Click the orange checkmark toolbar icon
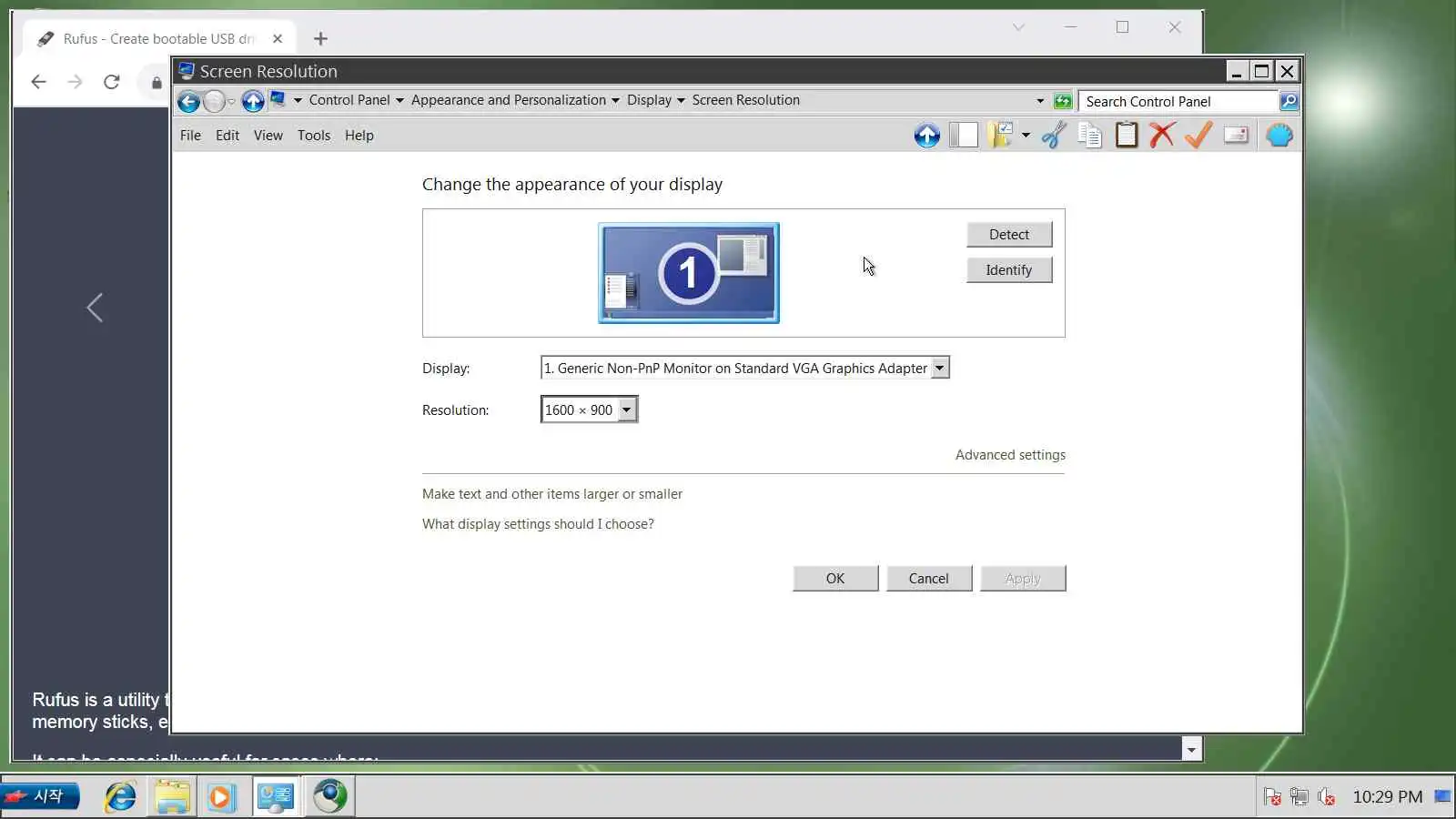The width and height of the screenshot is (1456, 819). pyautogui.click(x=1198, y=136)
